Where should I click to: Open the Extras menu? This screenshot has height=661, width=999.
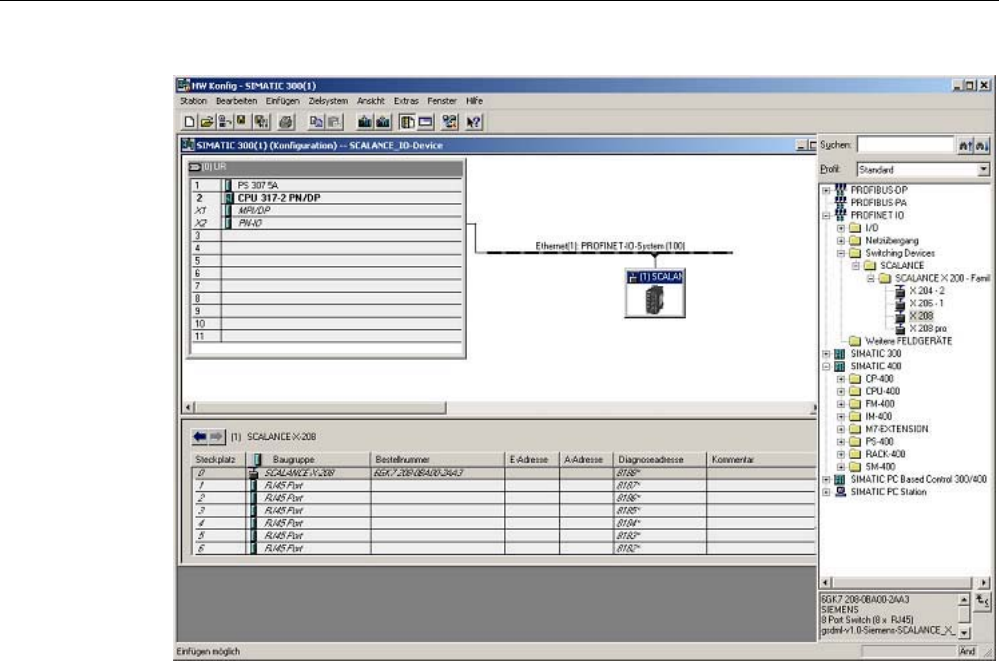click(406, 101)
